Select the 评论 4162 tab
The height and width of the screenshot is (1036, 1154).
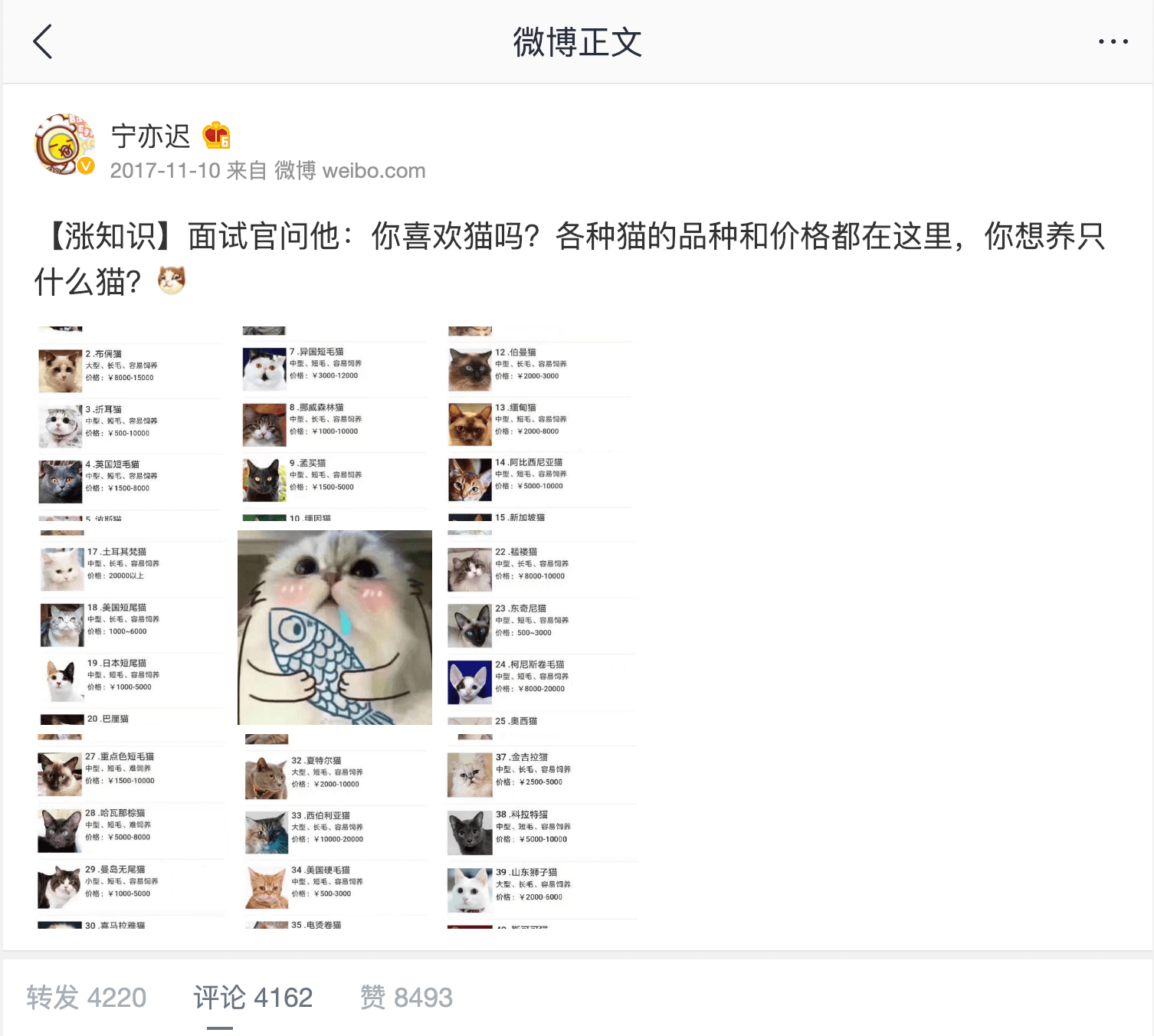pyautogui.click(x=253, y=997)
